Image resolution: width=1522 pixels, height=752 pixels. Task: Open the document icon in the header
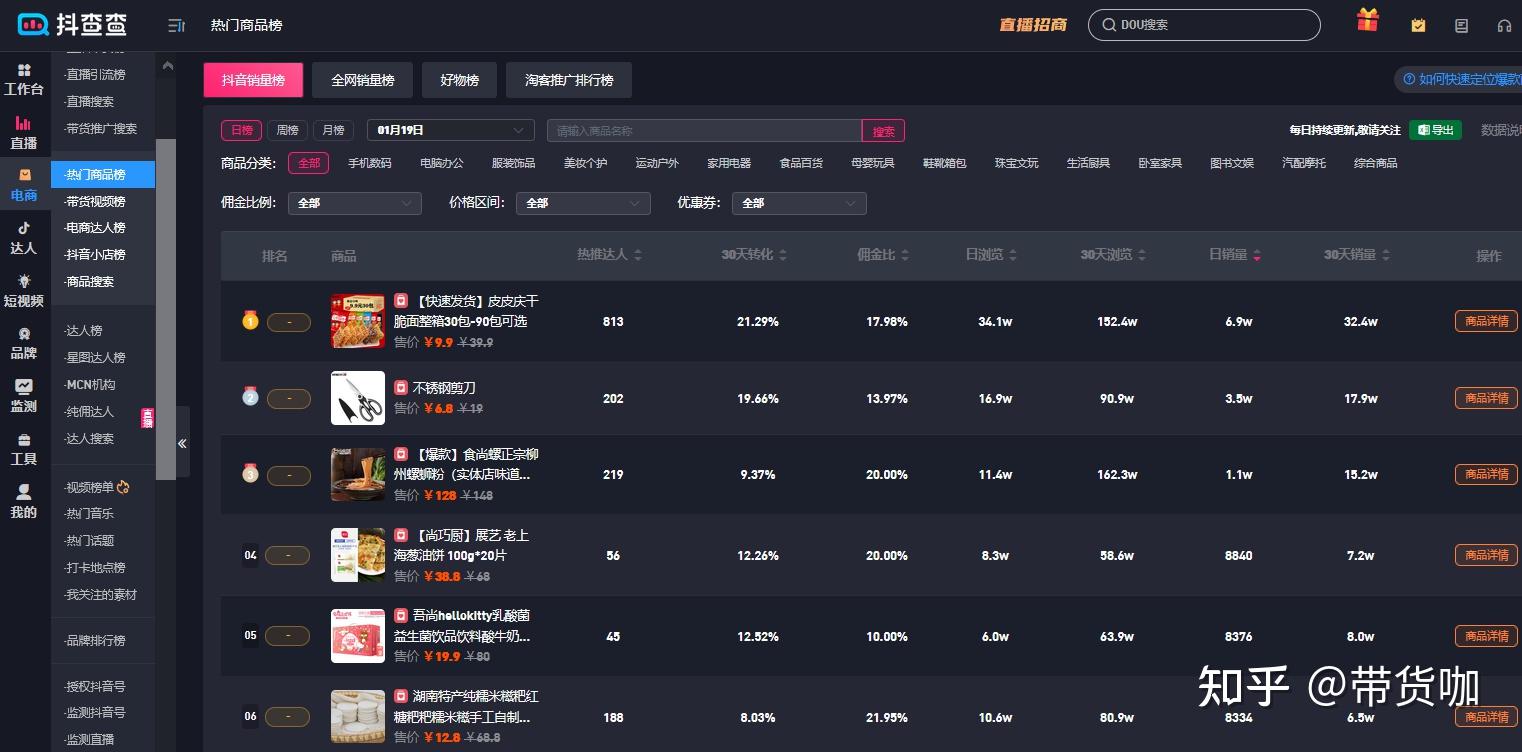point(1462,25)
